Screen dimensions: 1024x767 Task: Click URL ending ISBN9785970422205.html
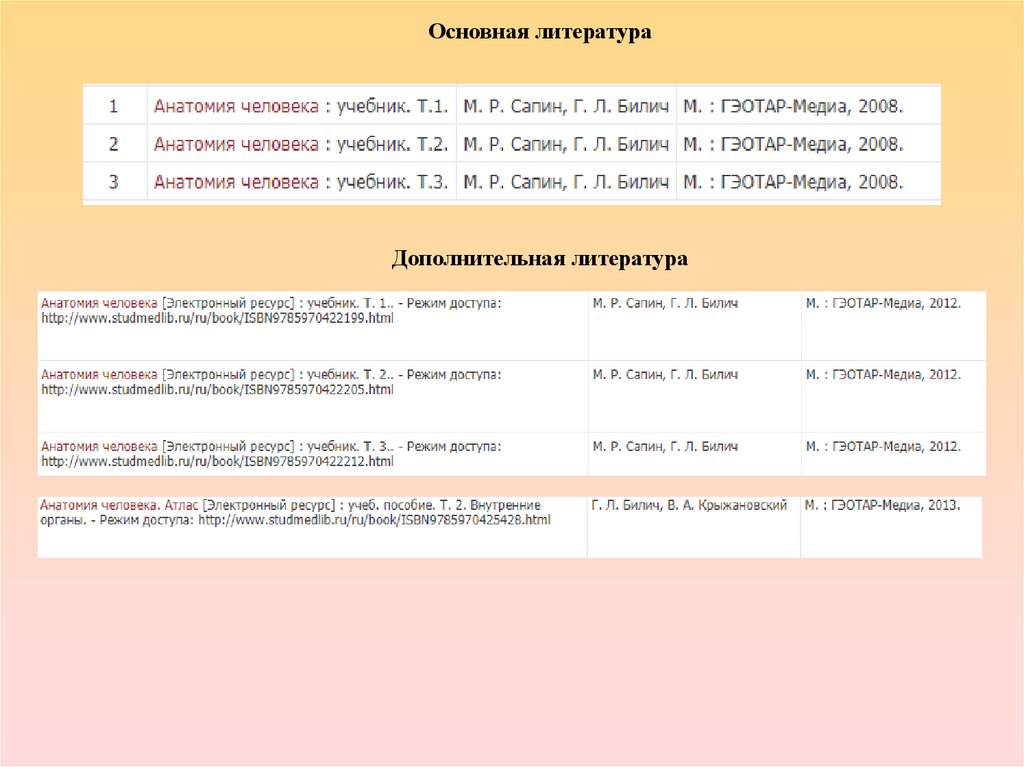click(x=217, y=390)
